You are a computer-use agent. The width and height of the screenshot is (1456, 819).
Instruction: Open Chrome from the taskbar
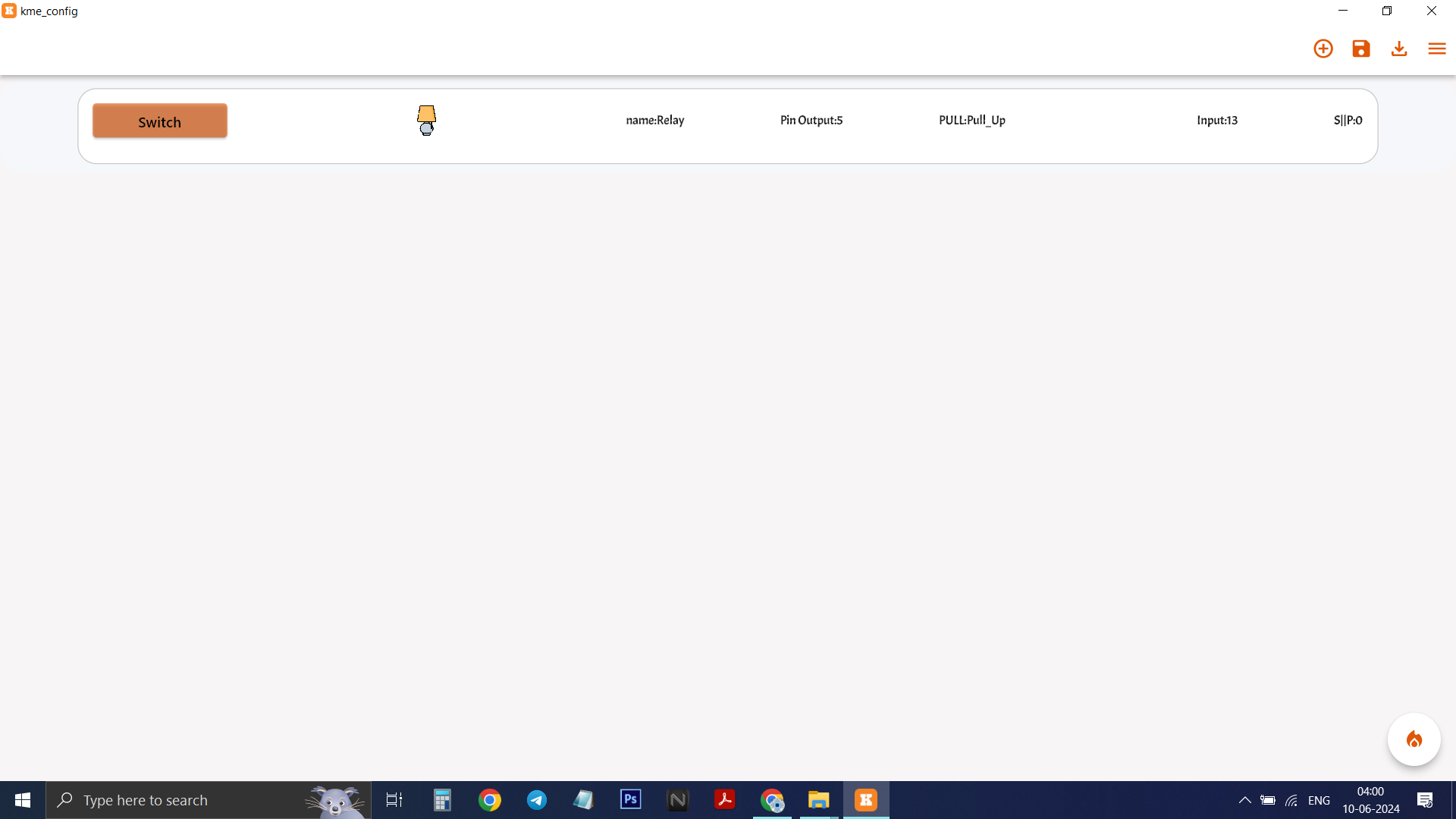[x=490, y=800]
